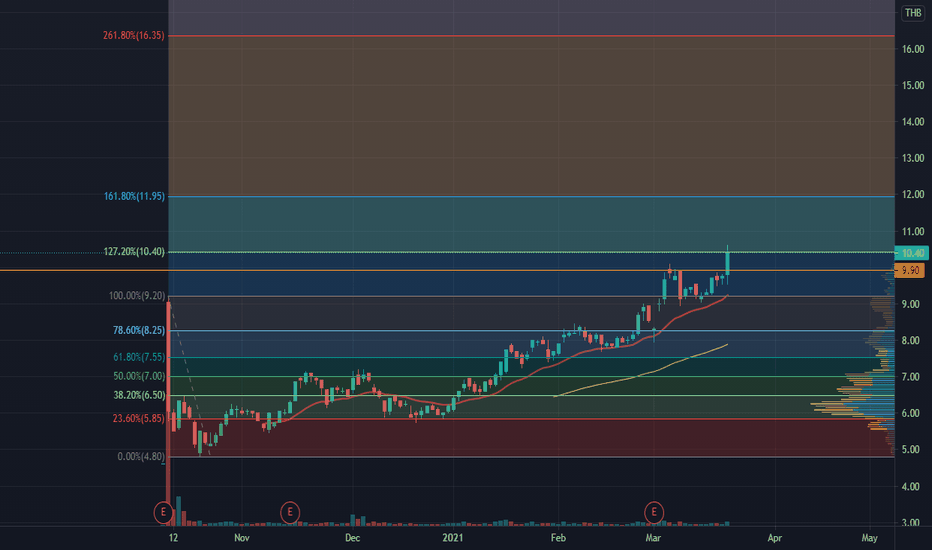Select the 100.00%(9.20) Fibonacci label
Viewport: 932px width, 550px height.
tap(137, 296)
